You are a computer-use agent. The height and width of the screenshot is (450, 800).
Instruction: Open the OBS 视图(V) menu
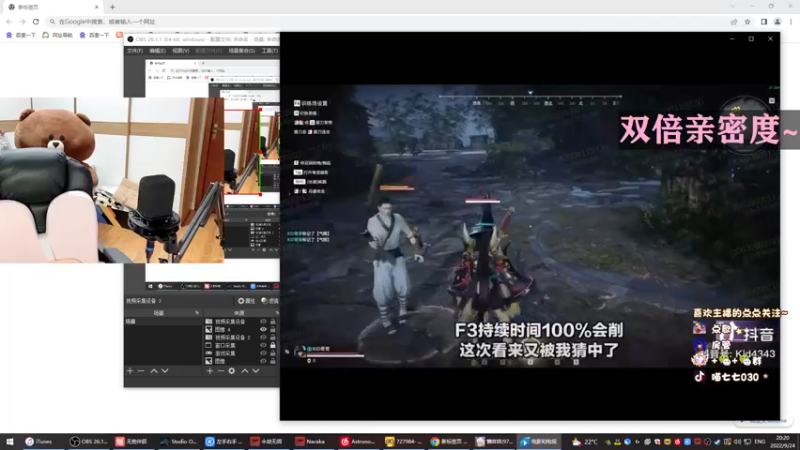(x=181, y=51)
